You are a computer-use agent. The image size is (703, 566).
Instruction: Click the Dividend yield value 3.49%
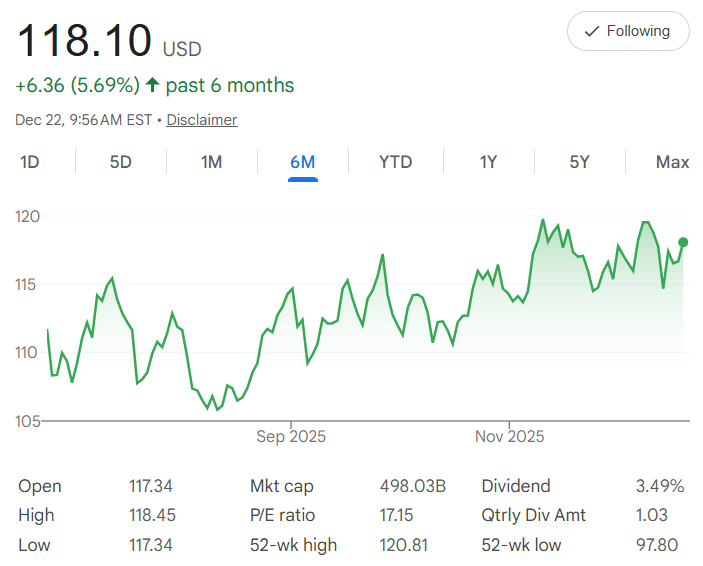pos(660,487)
